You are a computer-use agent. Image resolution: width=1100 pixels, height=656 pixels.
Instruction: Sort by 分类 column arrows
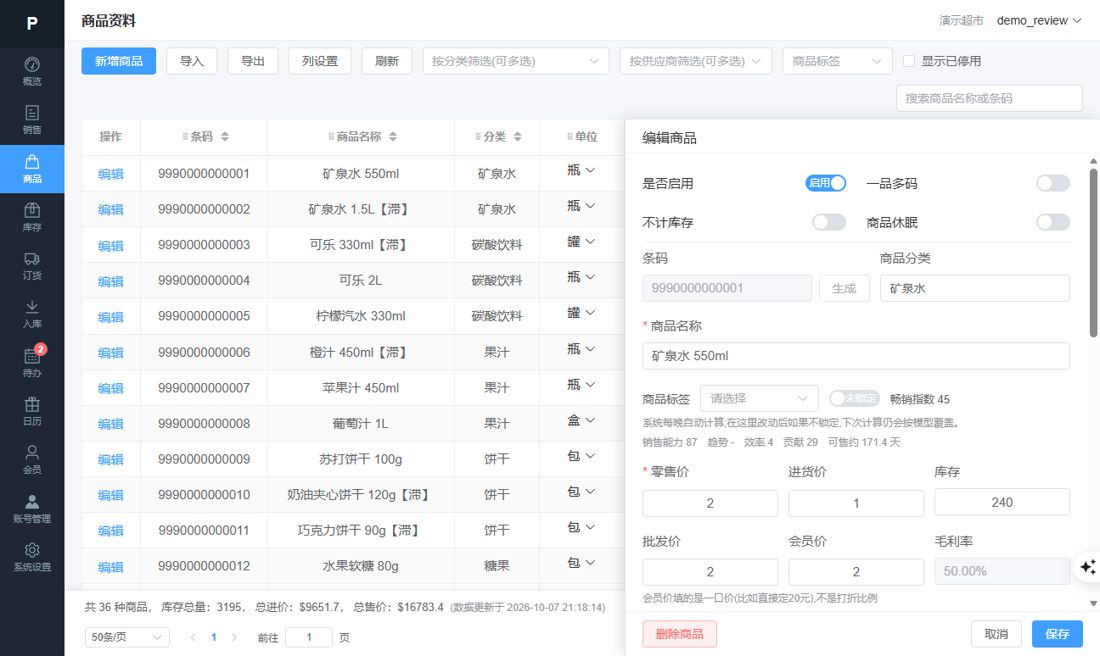coord(517,137)
